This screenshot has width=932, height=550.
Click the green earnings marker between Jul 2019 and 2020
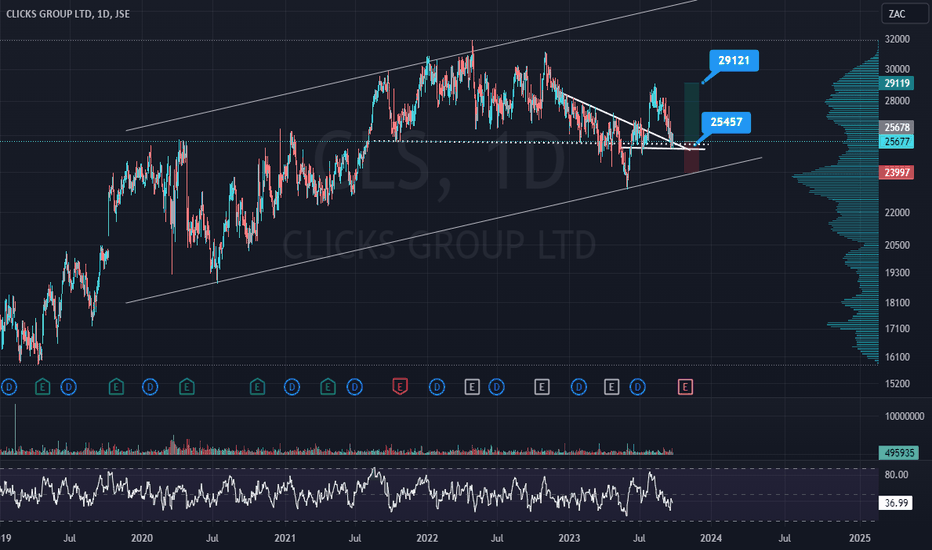pos(116,388)
